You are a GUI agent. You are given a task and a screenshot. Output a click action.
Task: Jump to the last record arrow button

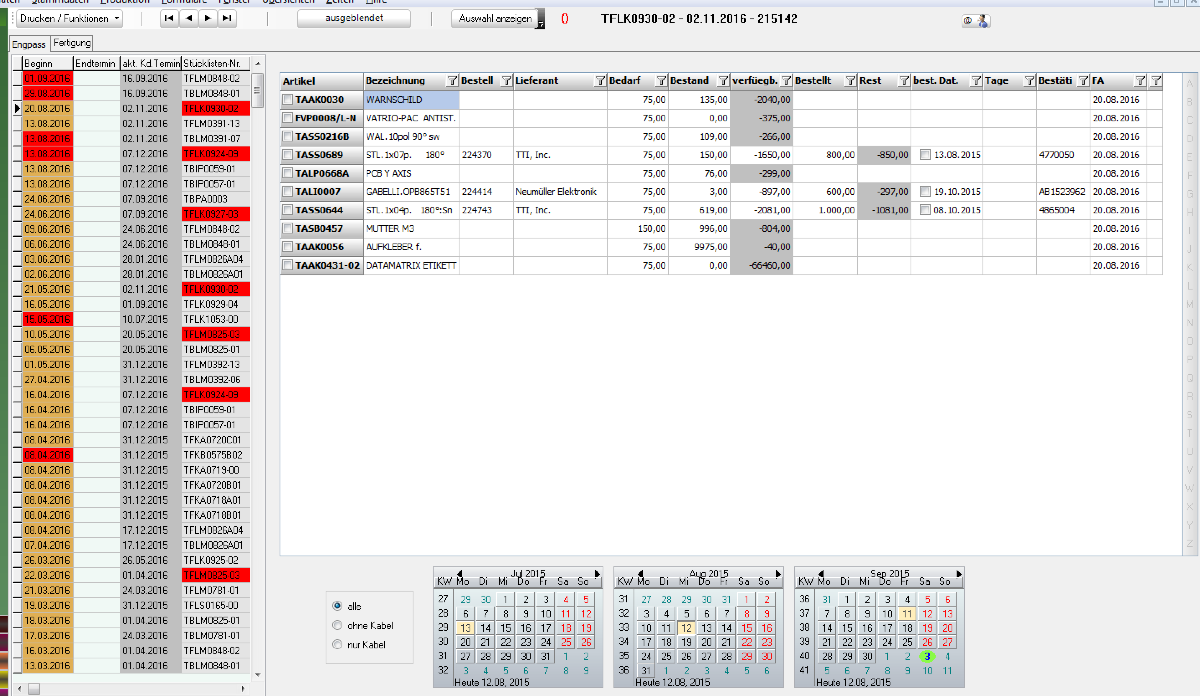pos(228,19)
